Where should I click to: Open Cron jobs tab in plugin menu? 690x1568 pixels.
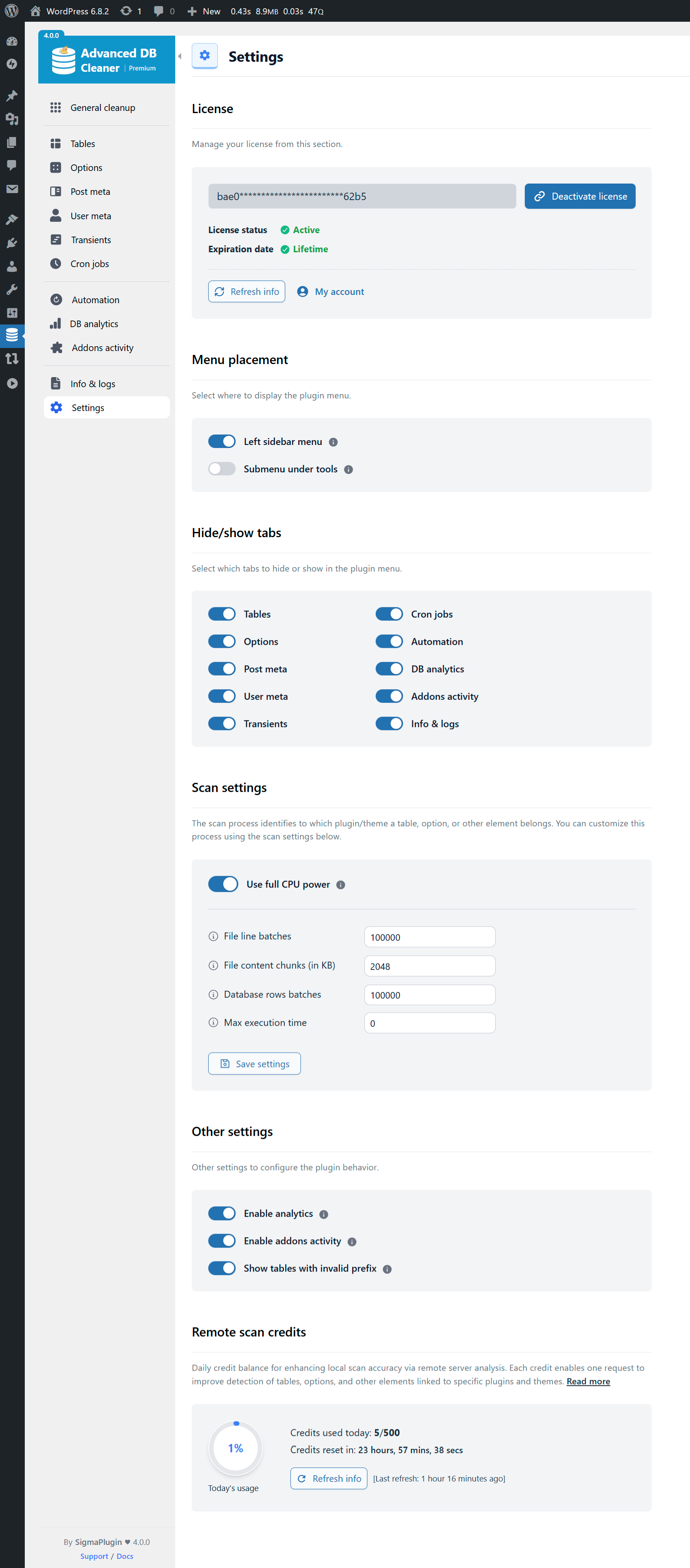click(x=107, y=264)
